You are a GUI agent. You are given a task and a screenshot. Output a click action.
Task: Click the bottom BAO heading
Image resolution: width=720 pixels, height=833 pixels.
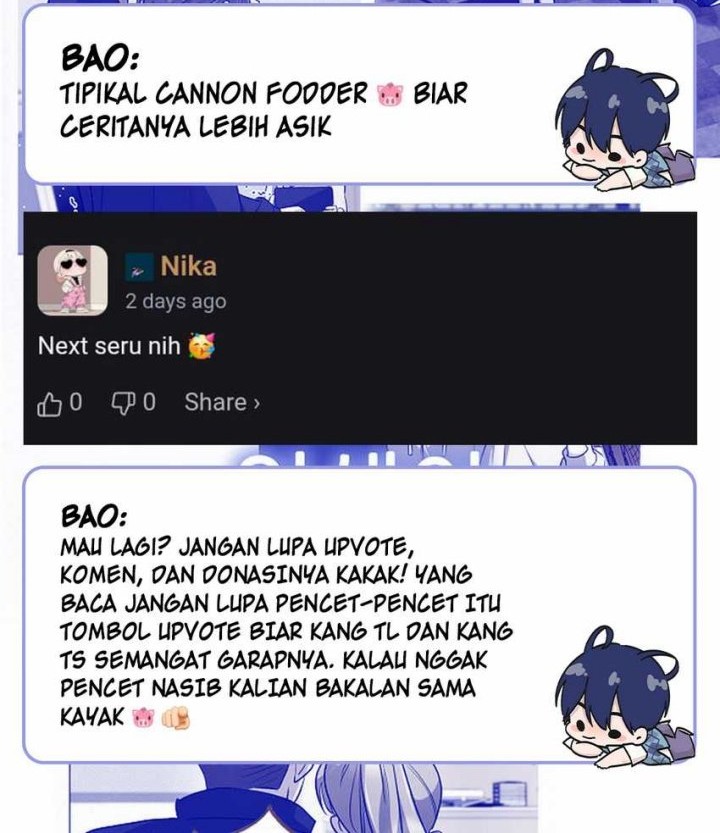pyautogui.click(x=95, y=516)
